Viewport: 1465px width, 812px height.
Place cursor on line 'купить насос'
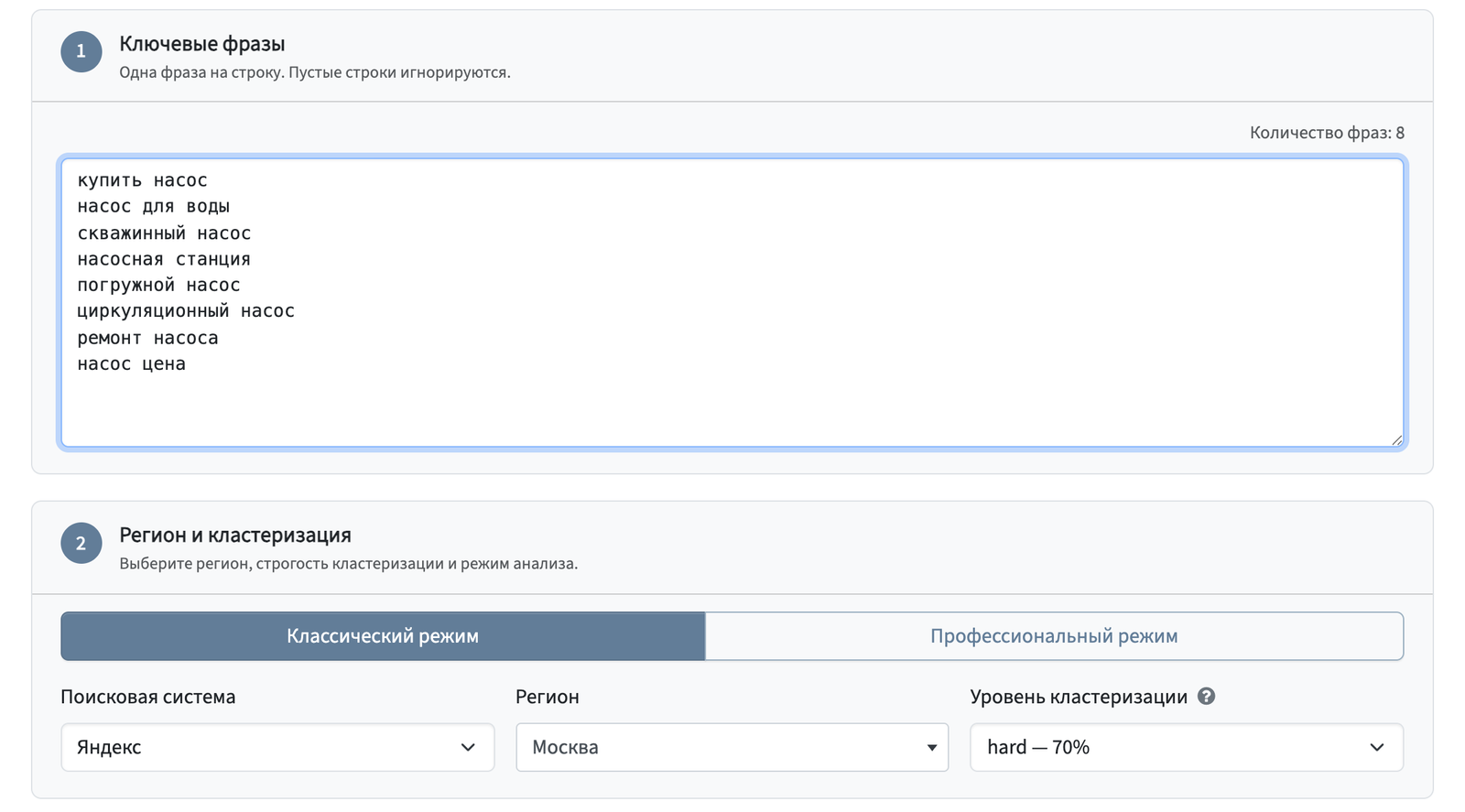pos(142,180)
